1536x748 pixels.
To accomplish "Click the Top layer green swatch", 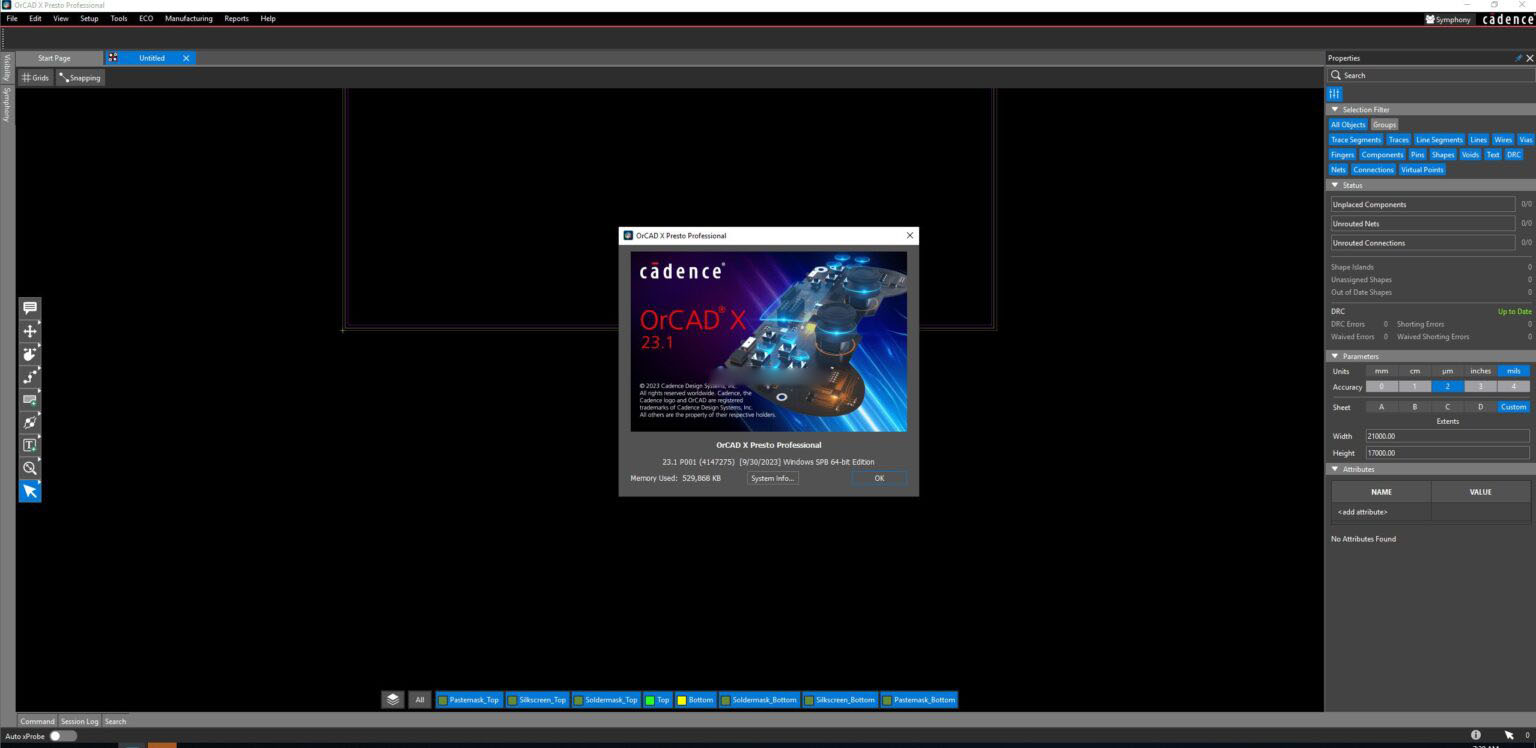I will pyautogui.click(x=650, y=700).
